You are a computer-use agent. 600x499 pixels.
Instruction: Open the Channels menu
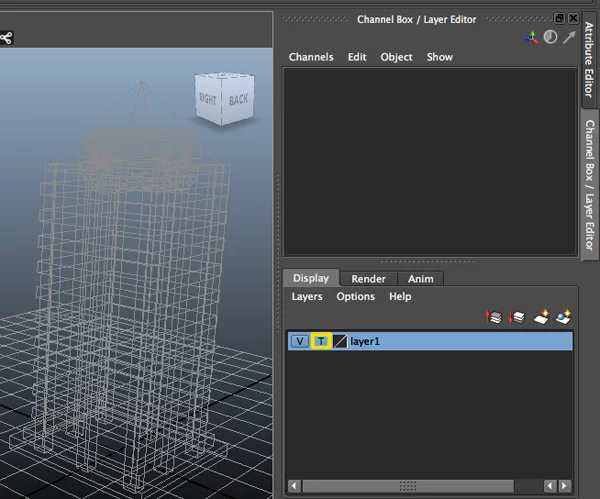pyautogui.click(x=311, y=57)
